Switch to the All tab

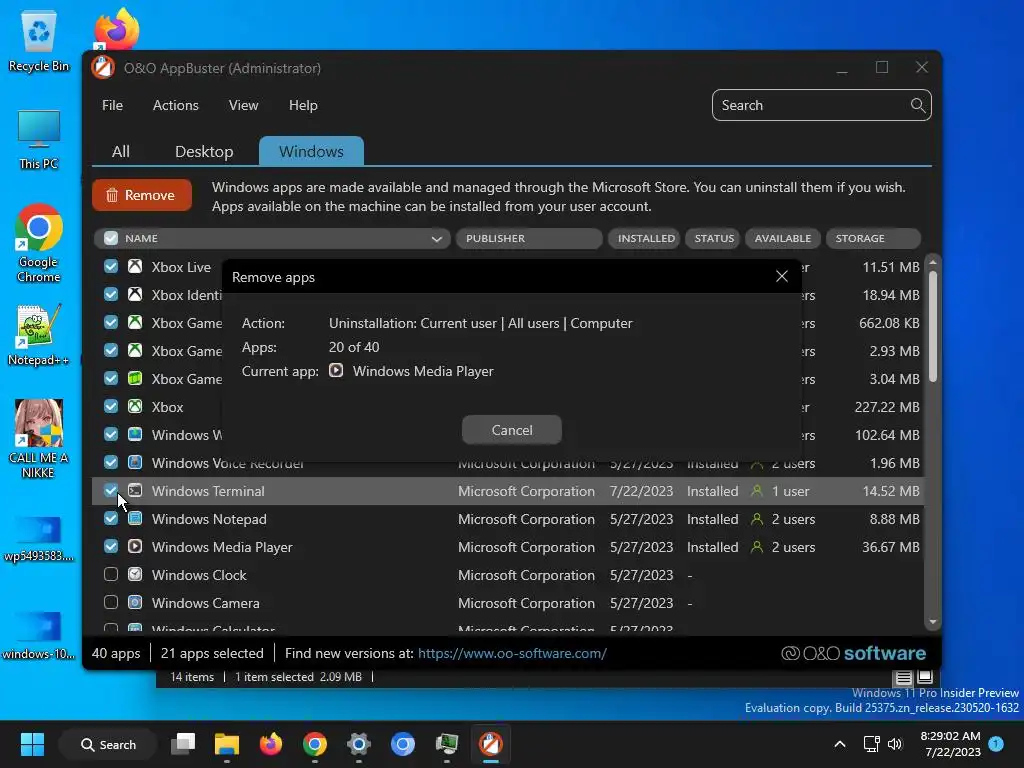(121, 152)
